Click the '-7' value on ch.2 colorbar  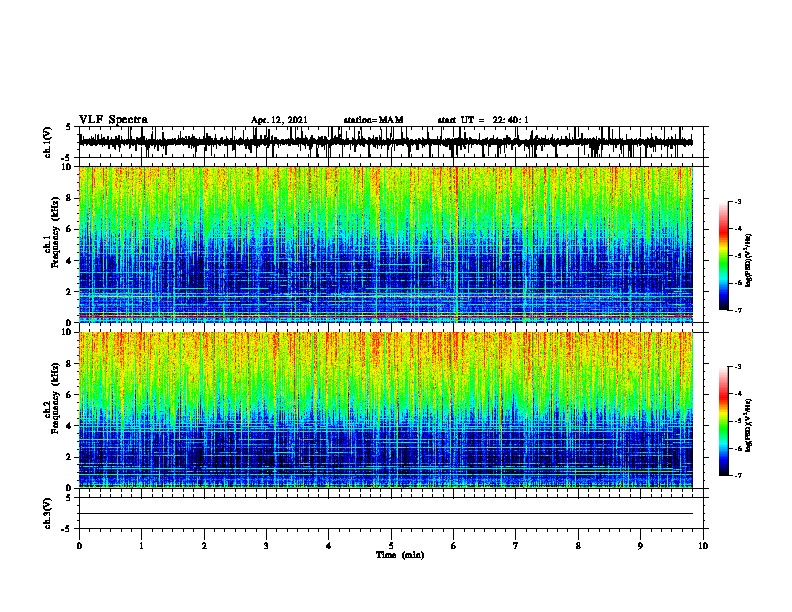pyautogui.click(x=738, y=476)
